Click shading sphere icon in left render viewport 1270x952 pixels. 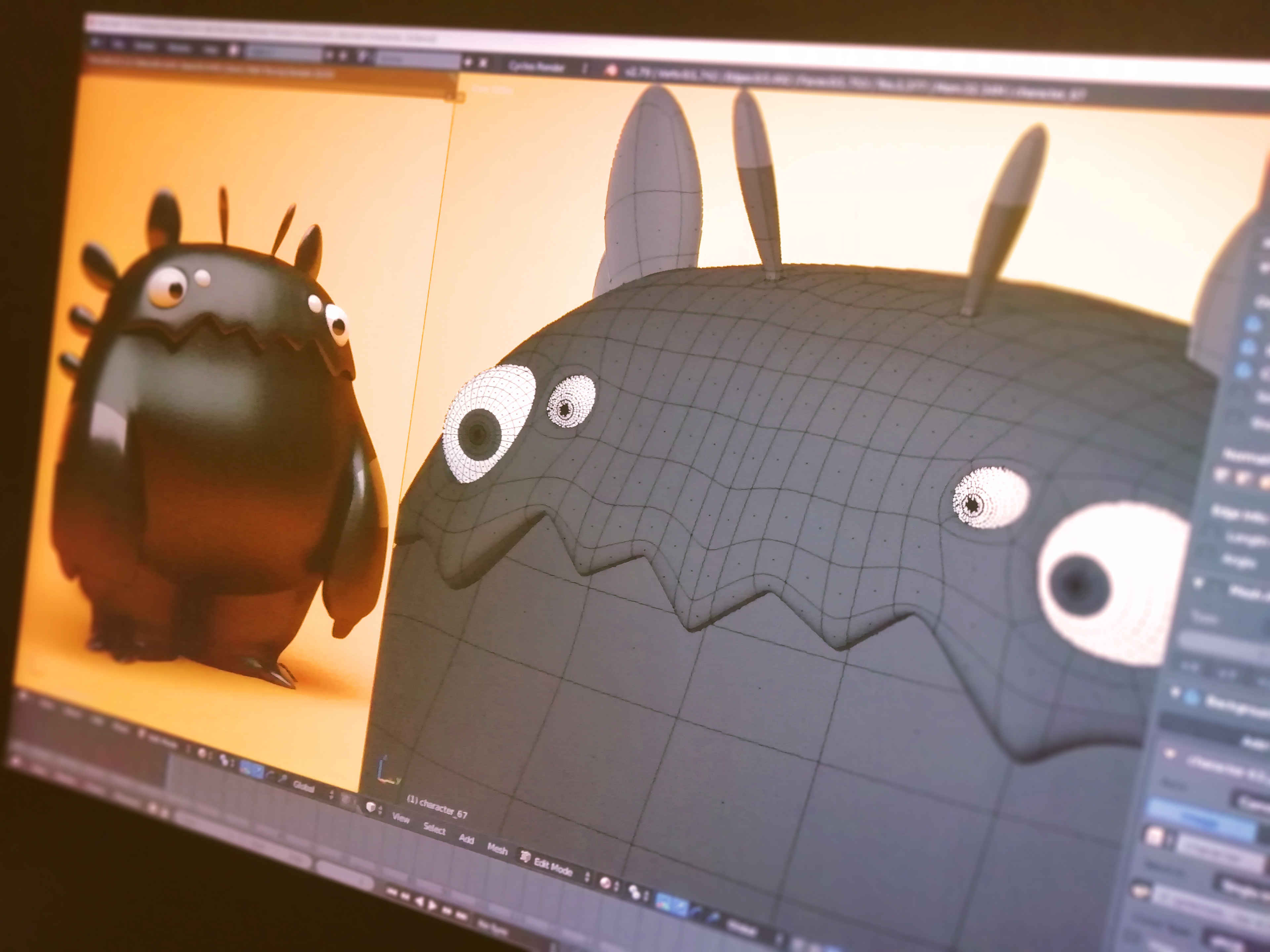pos(201,753)
